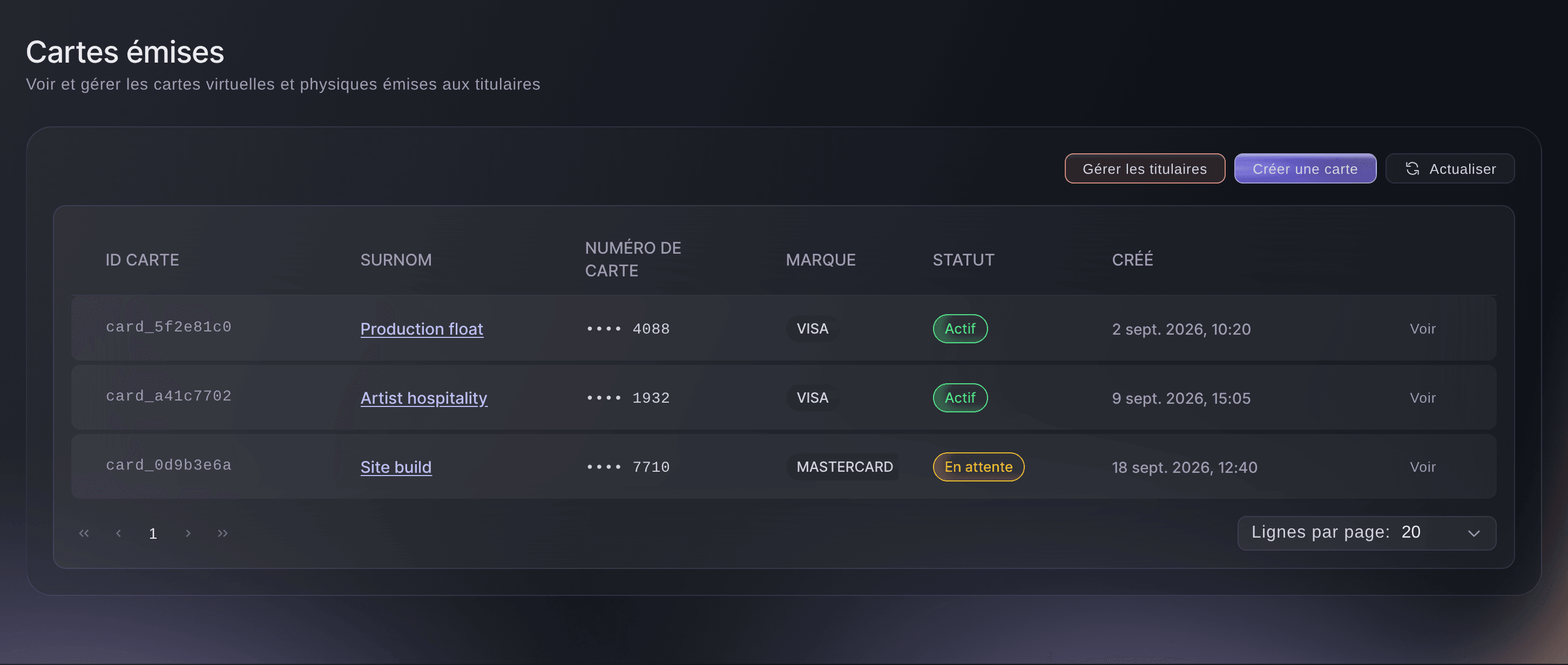Image resolution: width=1568 pixels, height=665 pixels.
Task: Open the Artist hospitality link
Action: [x=424, y=398]
